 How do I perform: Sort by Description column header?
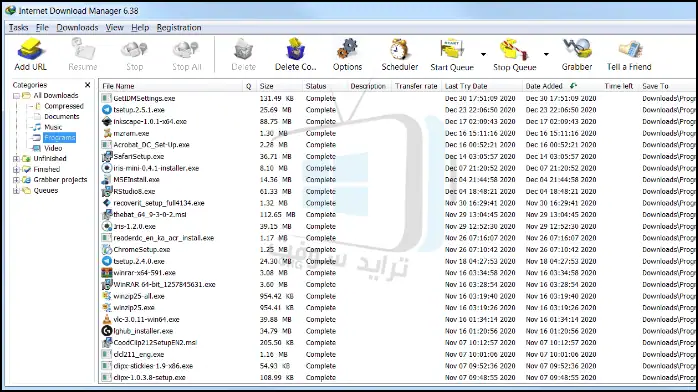[368, 86]
